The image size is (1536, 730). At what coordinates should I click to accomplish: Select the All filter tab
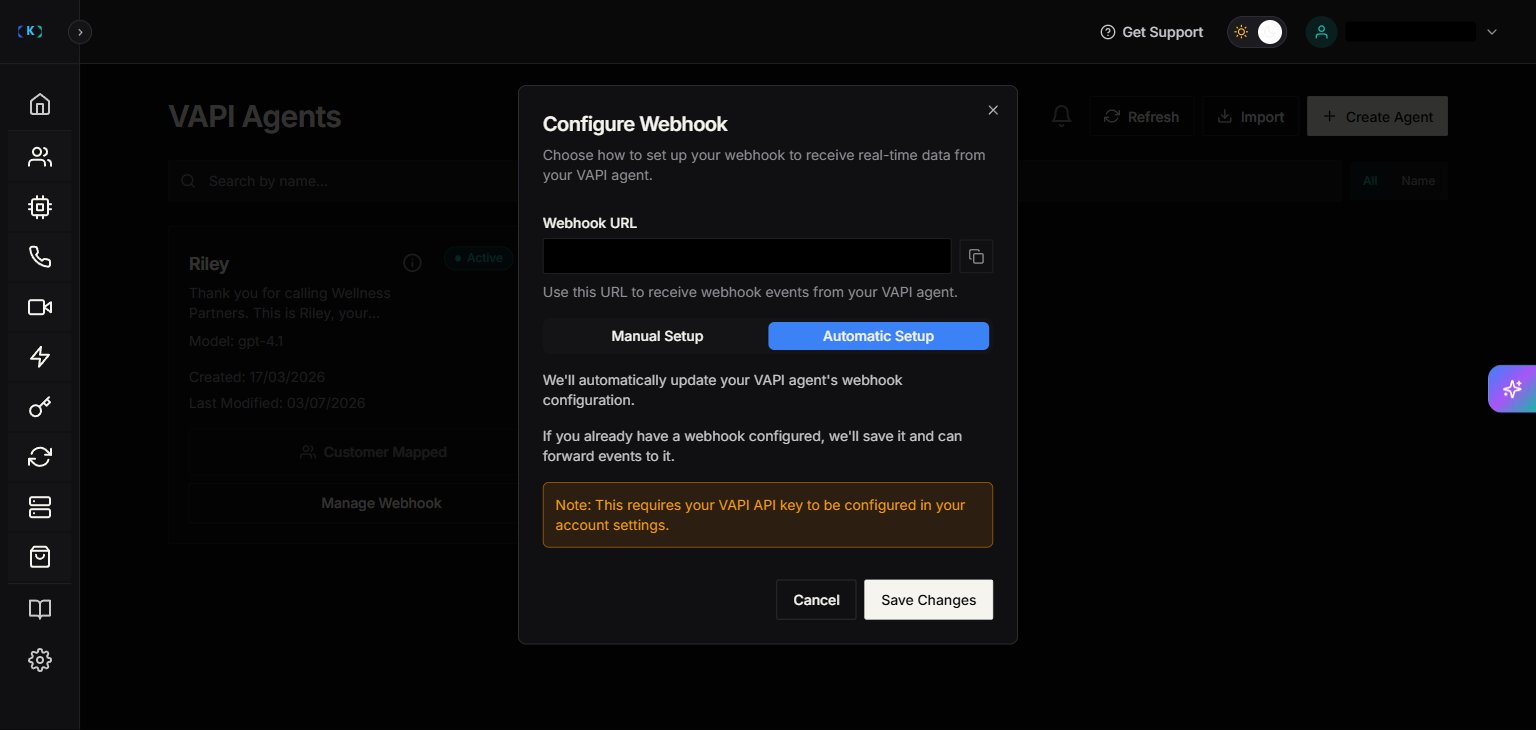pos(1370,181)
